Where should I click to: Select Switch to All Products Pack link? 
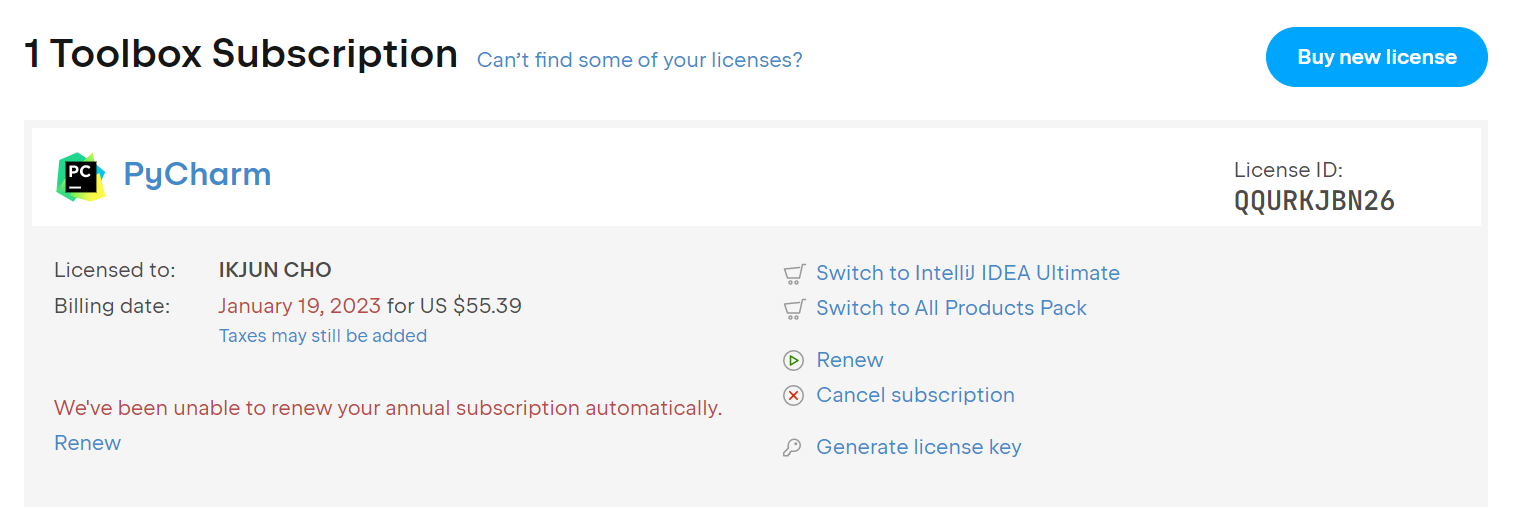(951, 308)
